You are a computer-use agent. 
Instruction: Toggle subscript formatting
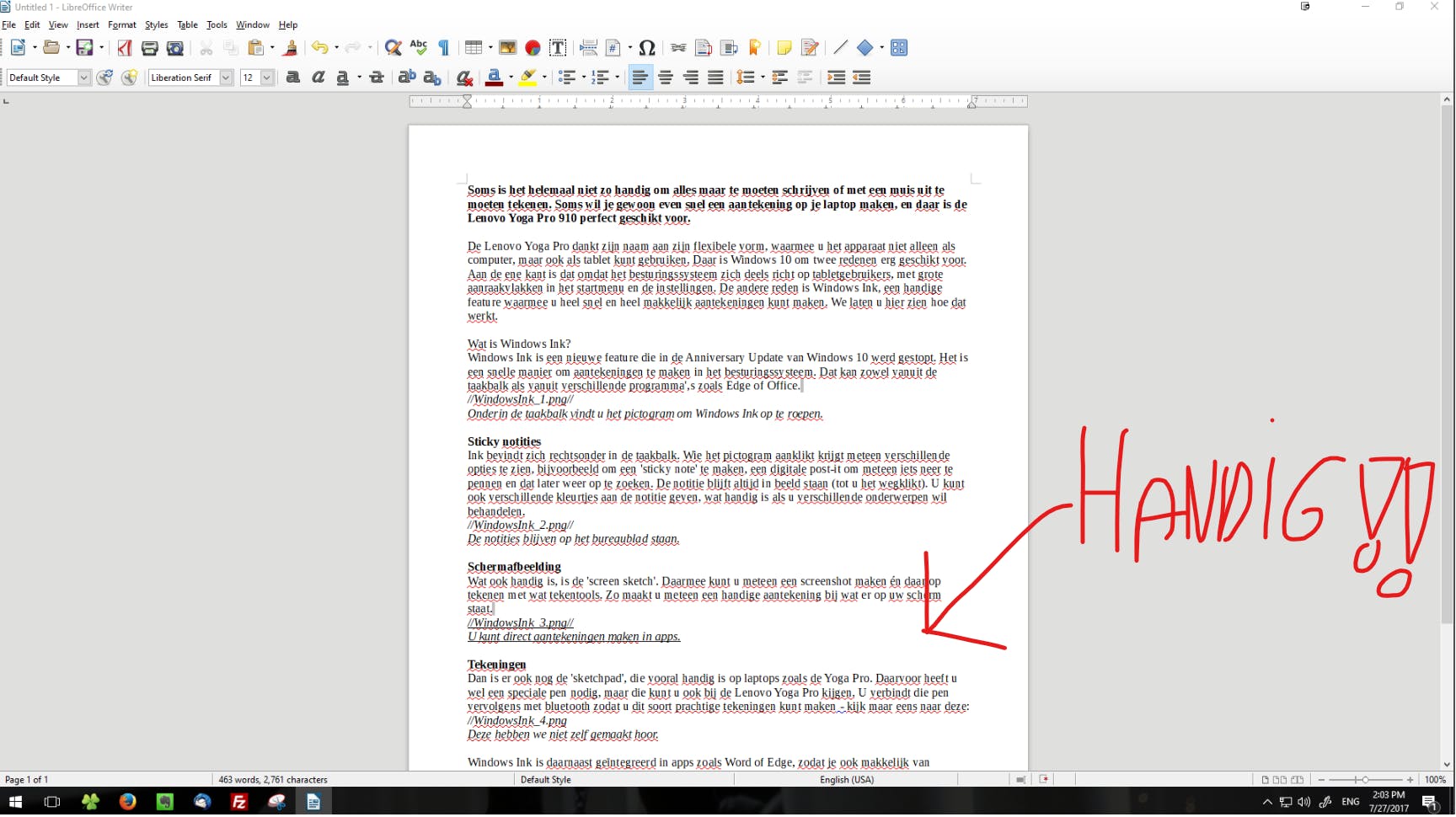click(x=432, y=78)
